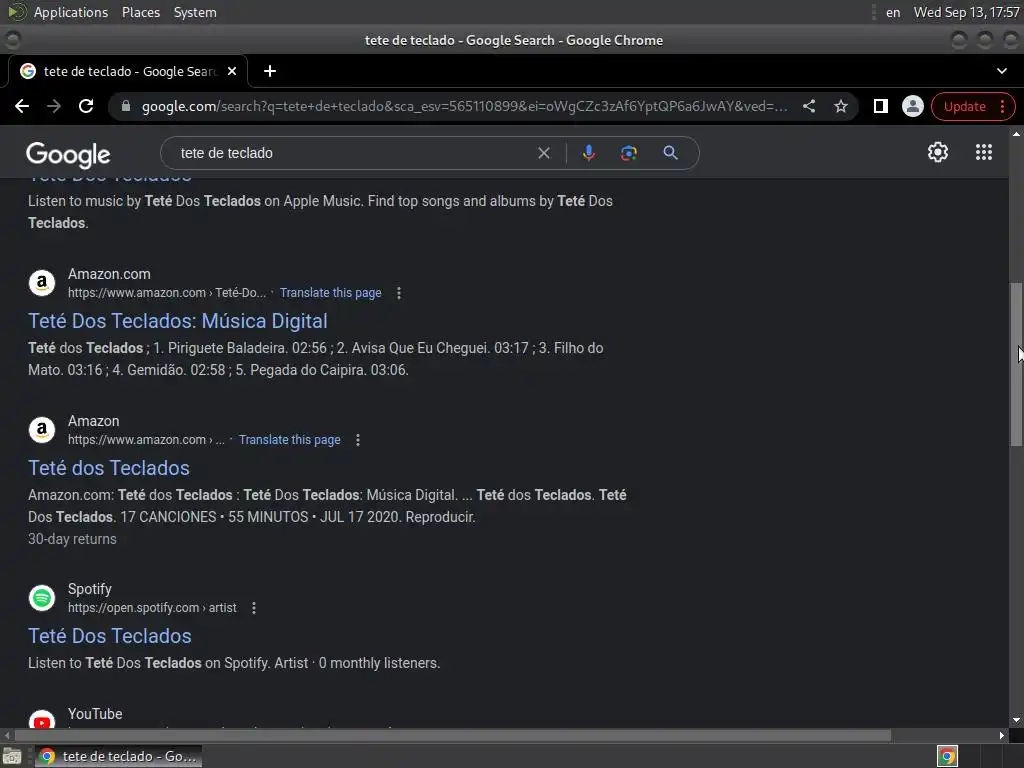Screen dimensions: 1024x768
Task: Open the System menu
Action: (195, 12)
